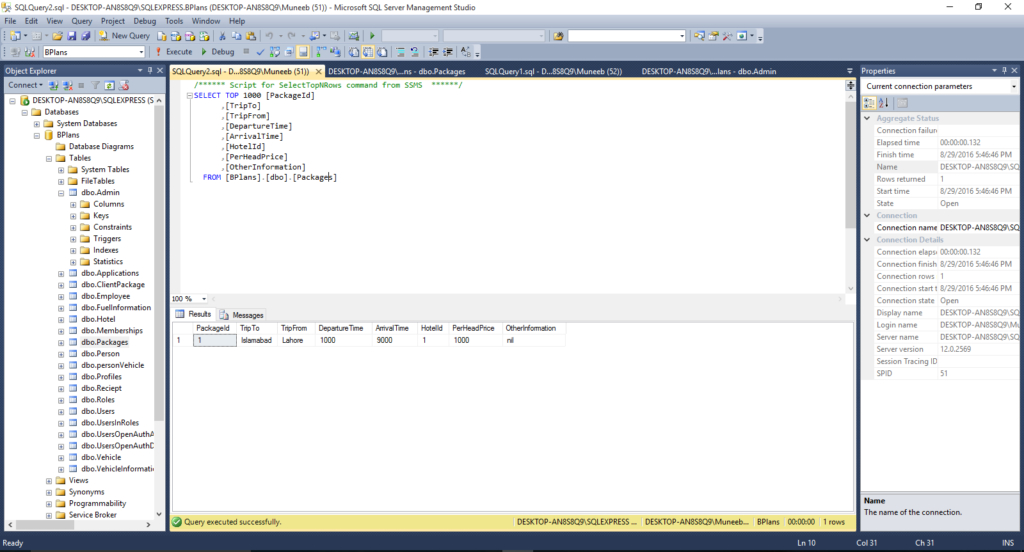Click Display Estimated Execution Plan icon
Image resolution: width=1024 pixels, height=552 pixels.
pos(275,52)
